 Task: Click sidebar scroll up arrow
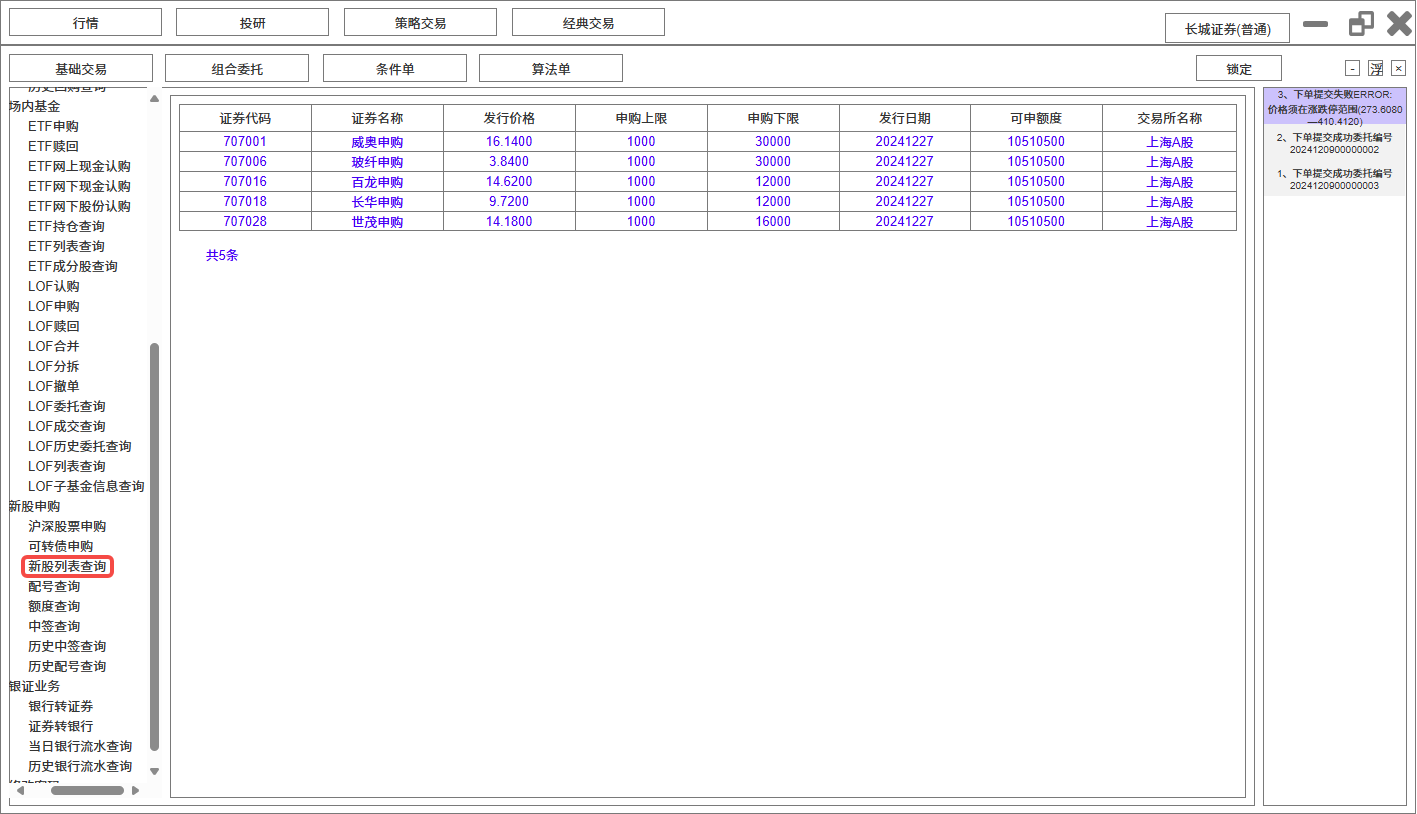(x=154, y=99)
